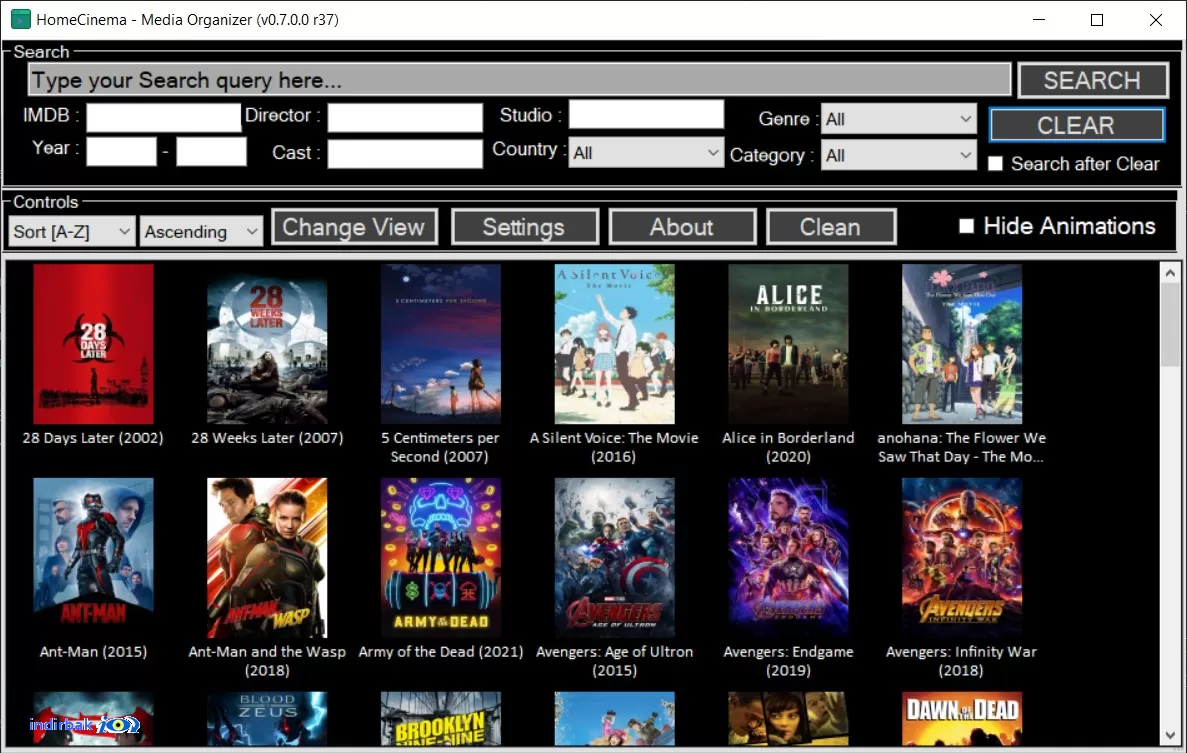Open the Ascending order dropdown
The image size is (1187, 753).
(x=201, y=232)
